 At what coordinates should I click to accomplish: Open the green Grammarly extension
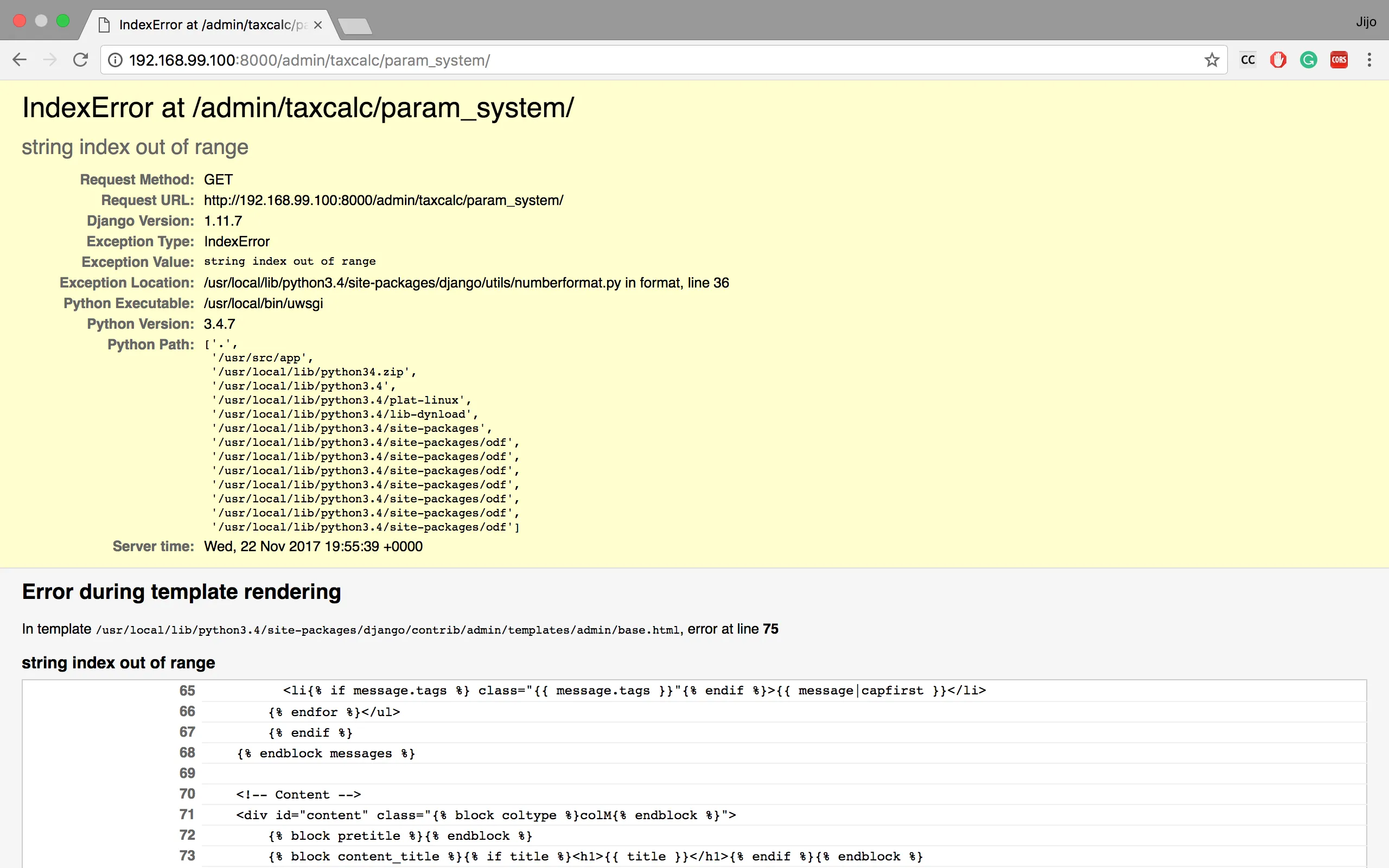(1308, 60)
